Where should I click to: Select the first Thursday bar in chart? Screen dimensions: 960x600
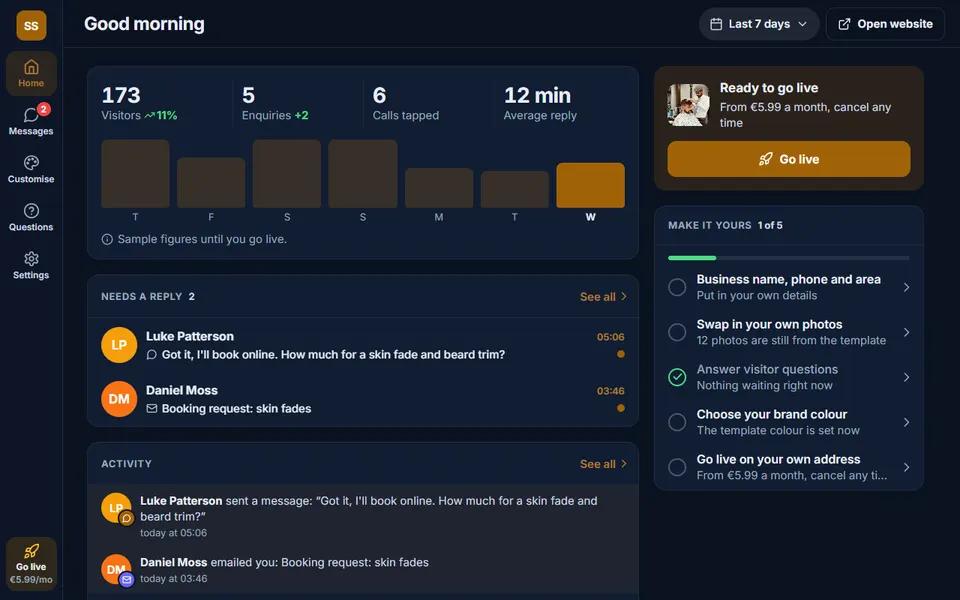[x=135, y=174]
